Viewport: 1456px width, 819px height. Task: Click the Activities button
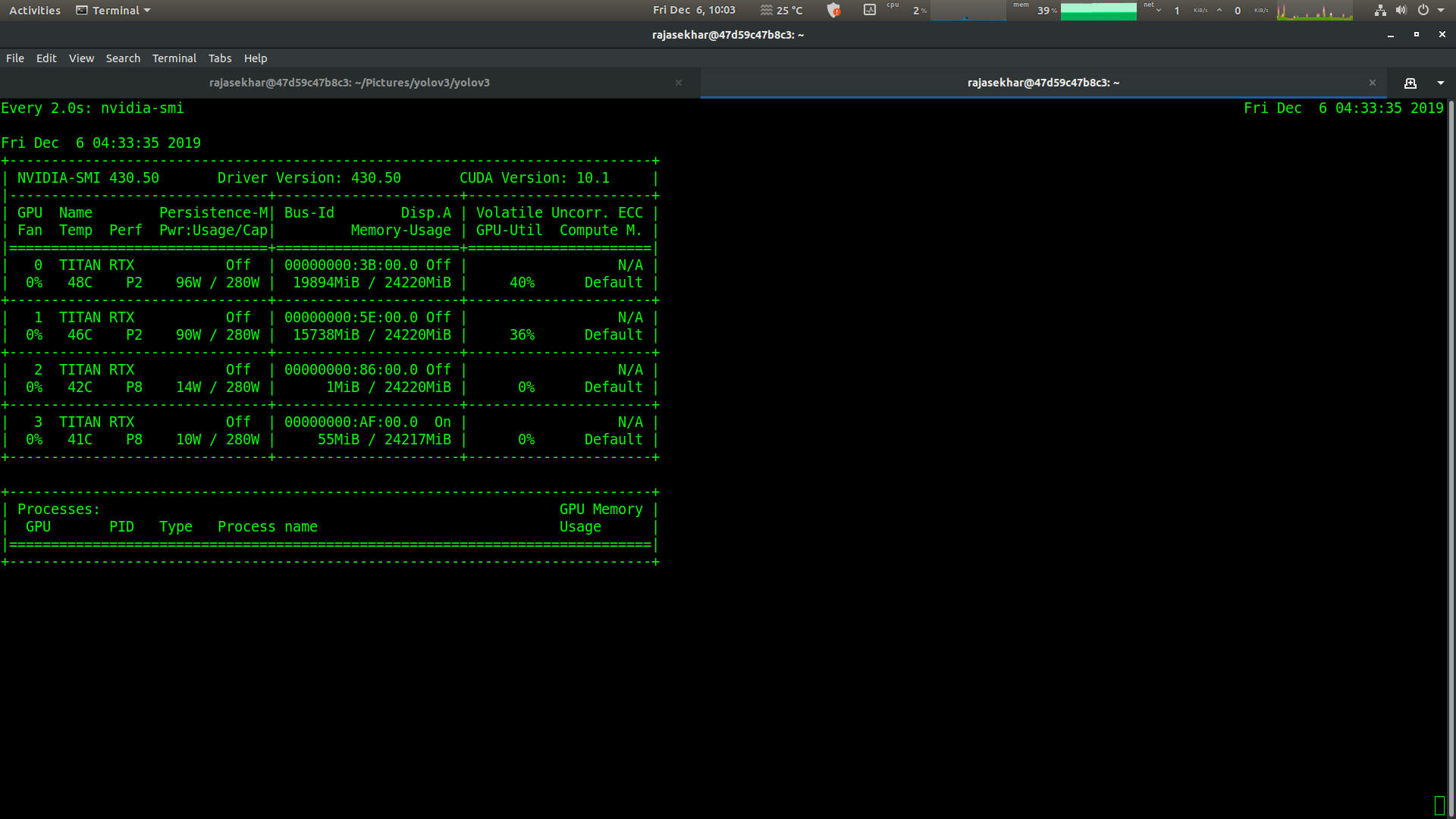35,11
